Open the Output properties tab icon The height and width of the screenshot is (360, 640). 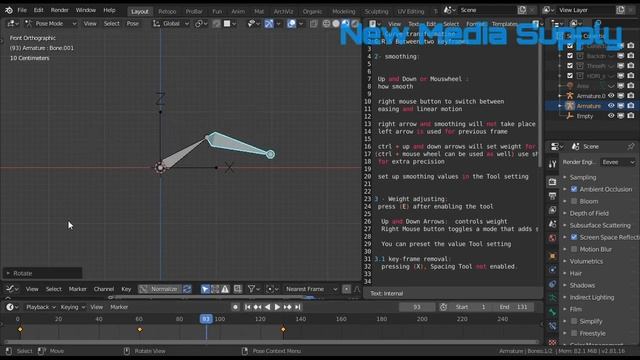click(552, 196)
